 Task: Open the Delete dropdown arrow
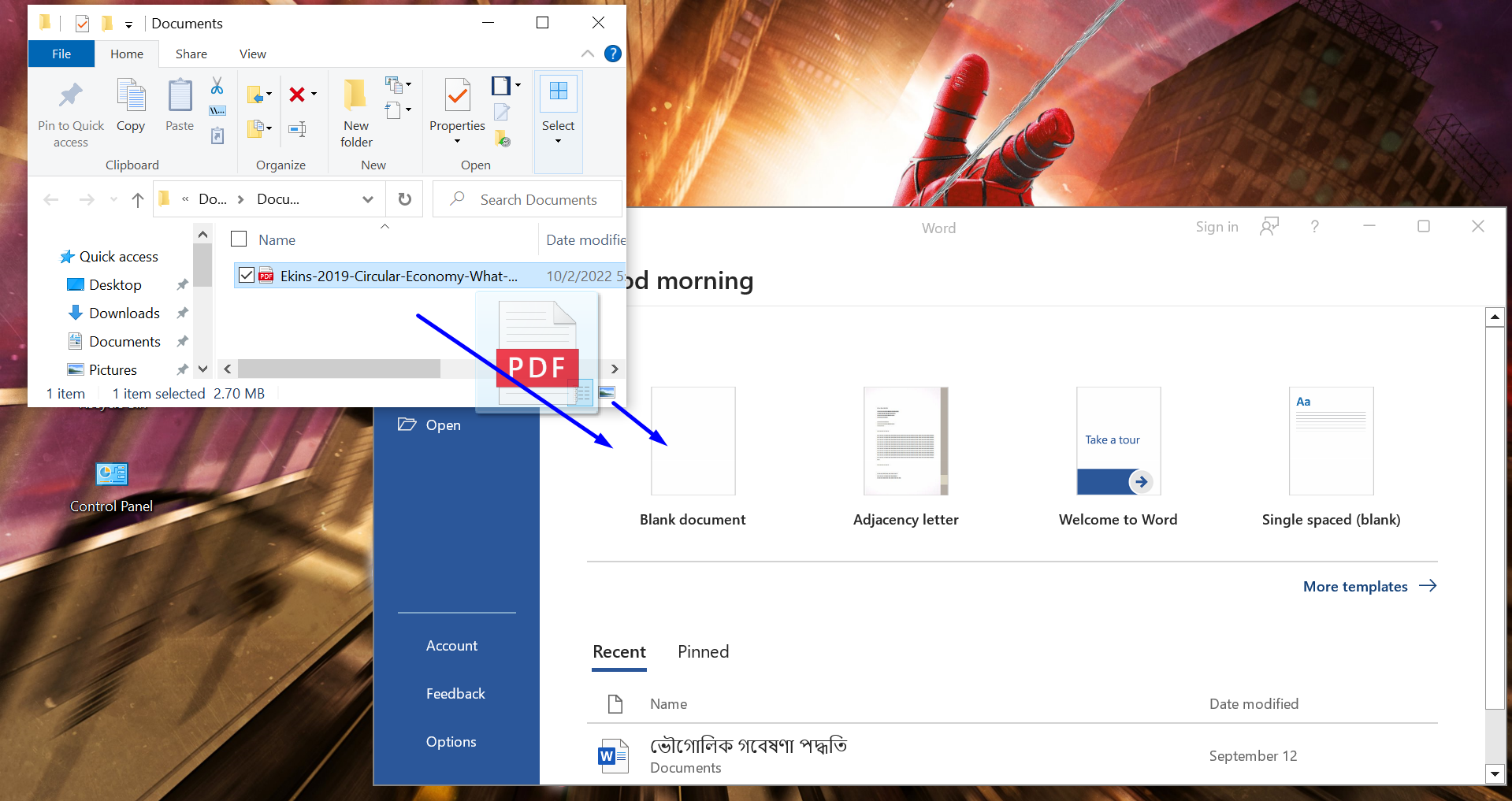point(314,95)
